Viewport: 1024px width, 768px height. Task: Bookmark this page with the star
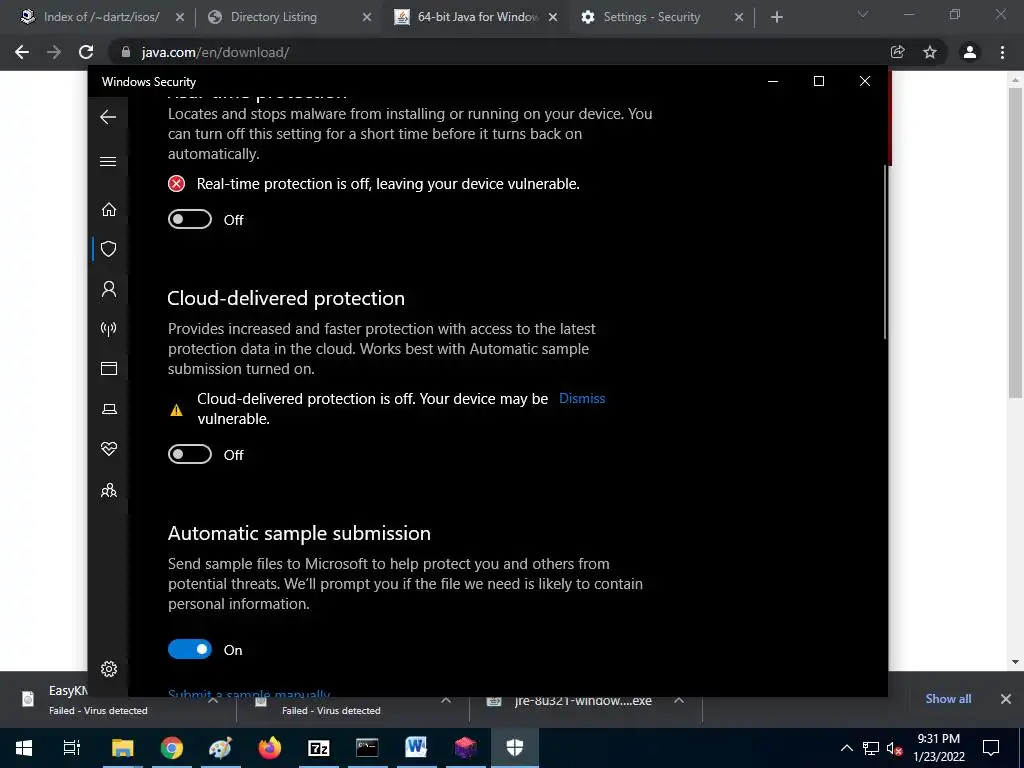[930, 52]
